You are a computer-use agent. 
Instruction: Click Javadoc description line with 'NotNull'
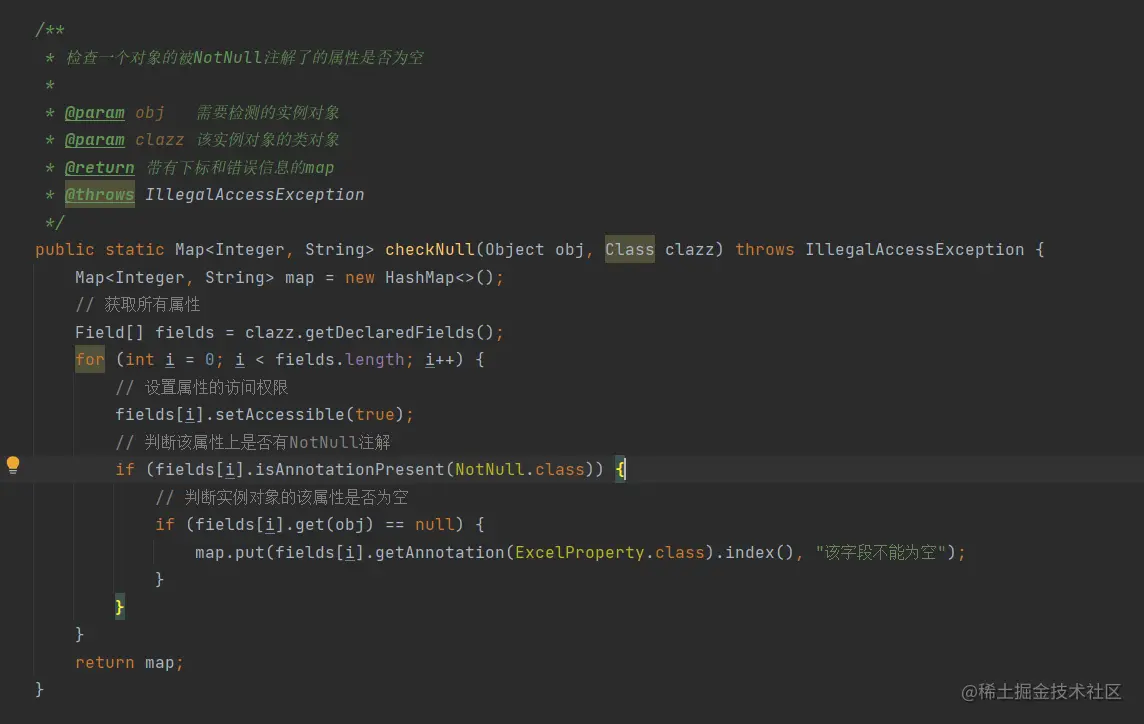point(244,58)
